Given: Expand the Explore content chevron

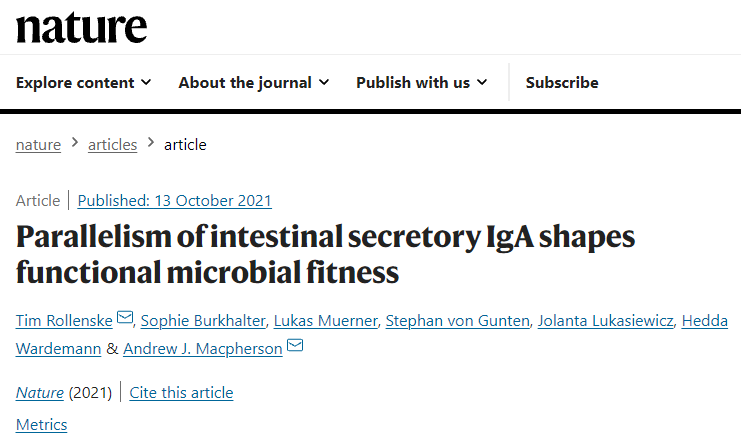Looking at the screenshot, I should (146, 82).
